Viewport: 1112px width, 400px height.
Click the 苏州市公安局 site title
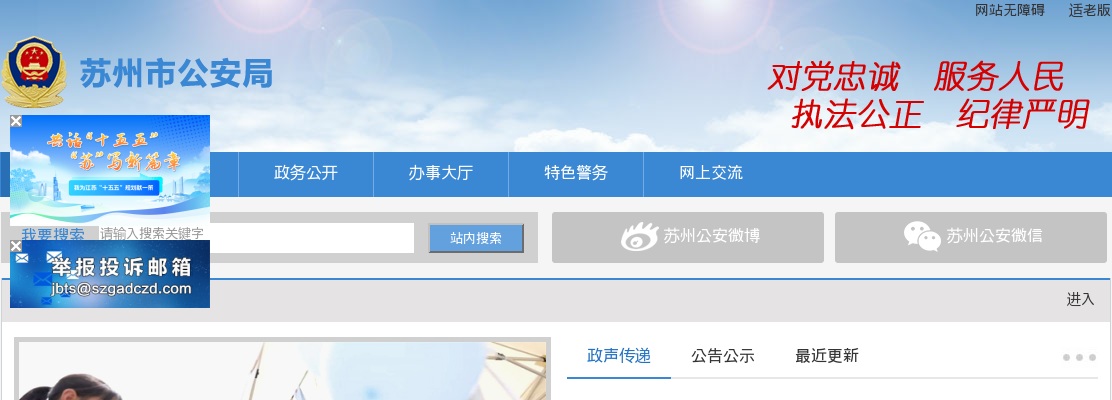pos(176,74)
